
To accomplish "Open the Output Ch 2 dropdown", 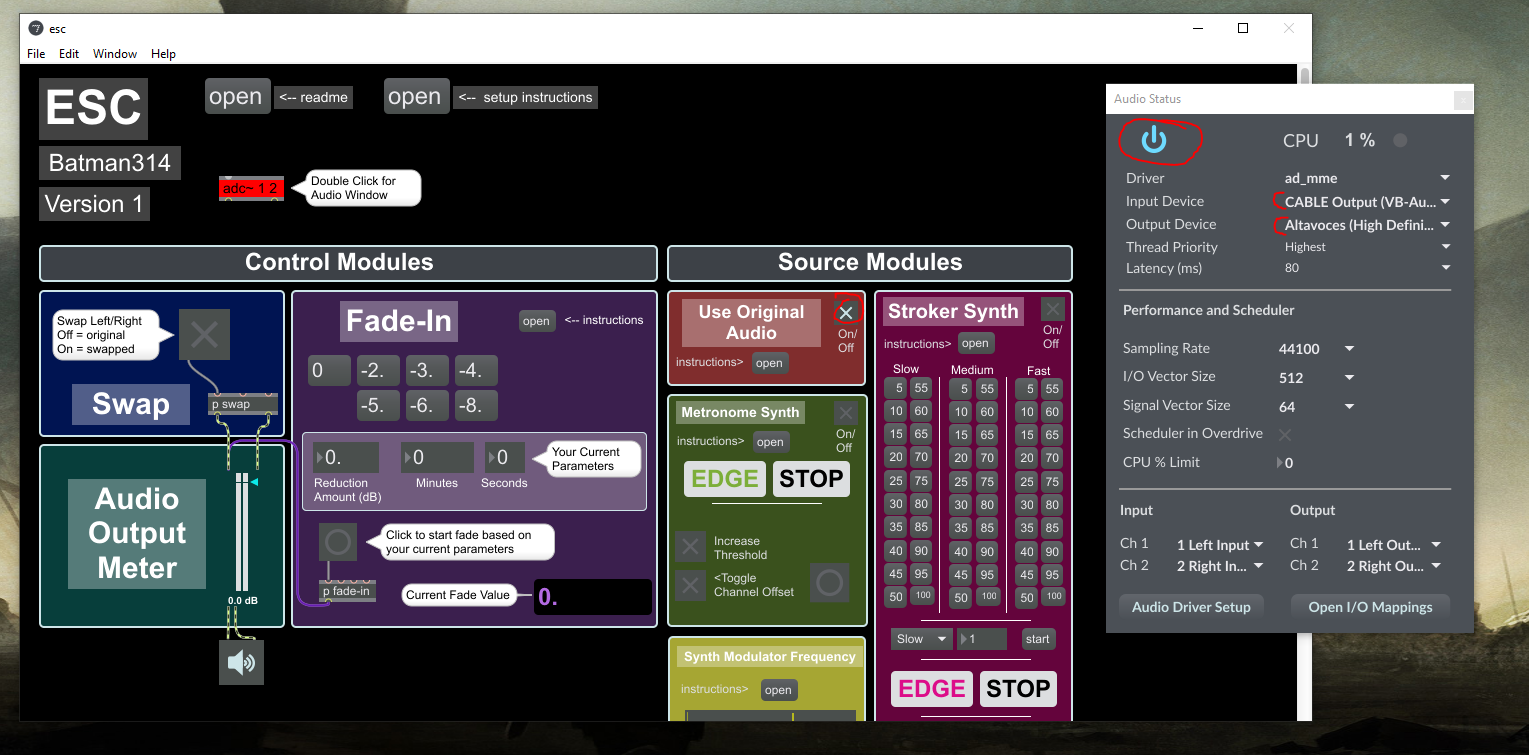I will 1394,566.
